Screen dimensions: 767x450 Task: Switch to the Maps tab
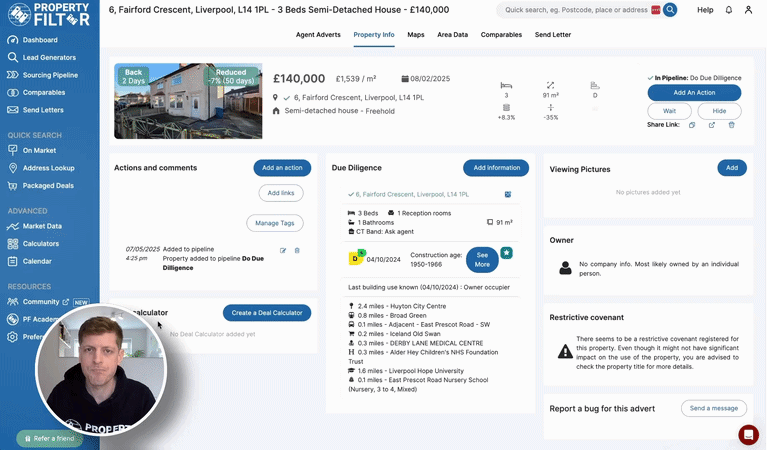(x=416, y=35)
